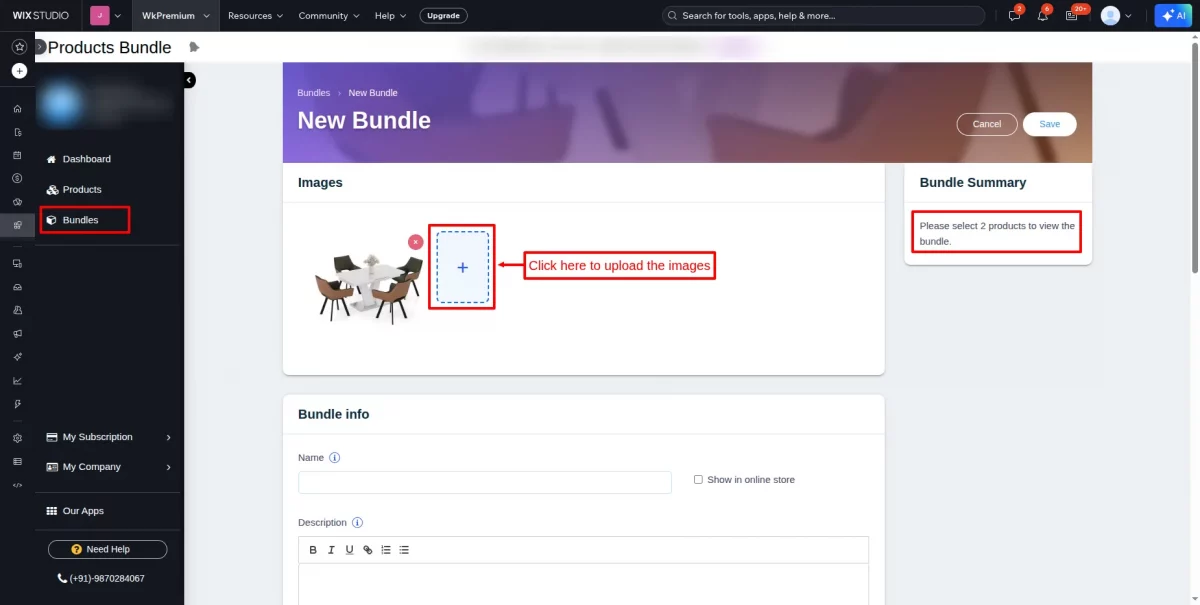Expand the My Subscription section
This screenshot has height=605, width=1200.
click(x=107, y=436)
